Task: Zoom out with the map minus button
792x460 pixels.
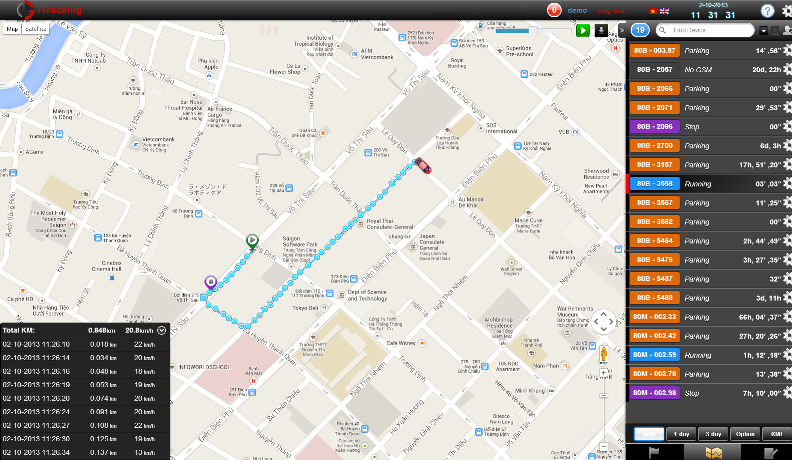Action: pos(603,447)
